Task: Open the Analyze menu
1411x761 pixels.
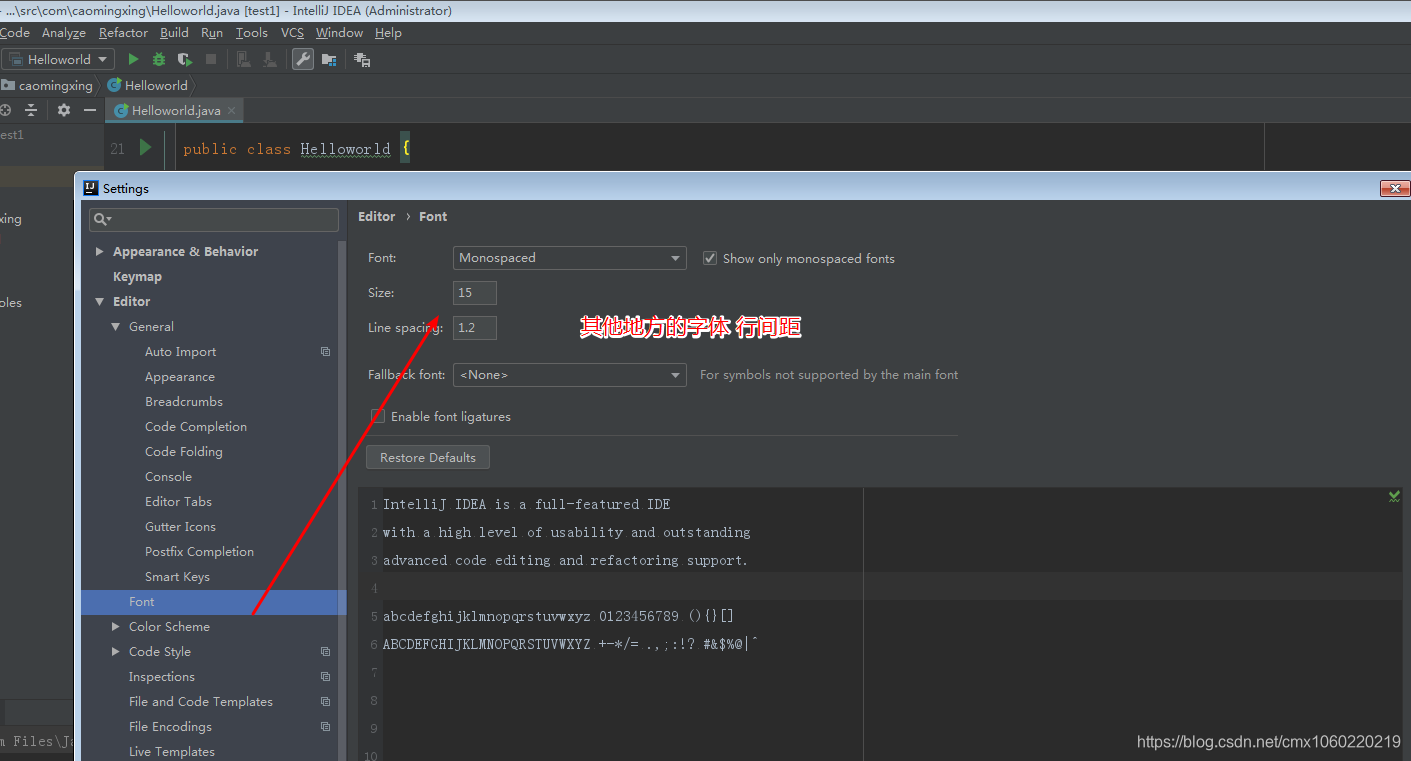Action: 64,33
